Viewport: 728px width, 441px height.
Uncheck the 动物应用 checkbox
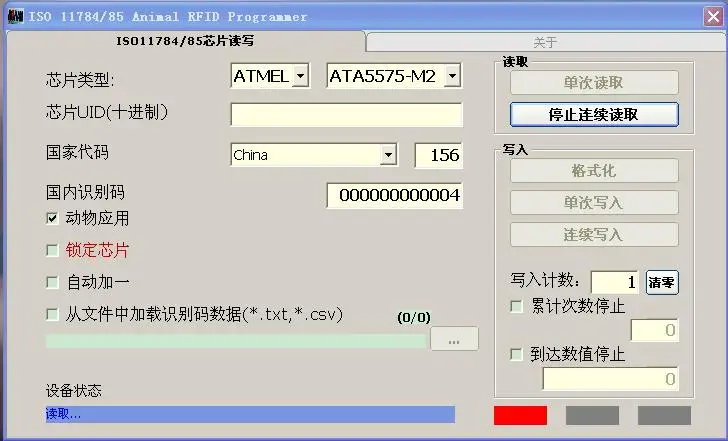[x=52, y=218]
